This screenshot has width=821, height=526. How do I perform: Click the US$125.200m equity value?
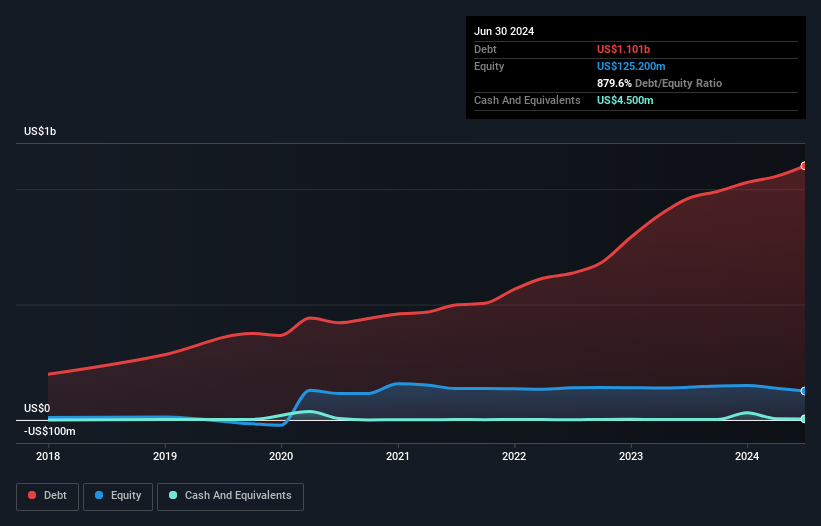tap(631, 66)
